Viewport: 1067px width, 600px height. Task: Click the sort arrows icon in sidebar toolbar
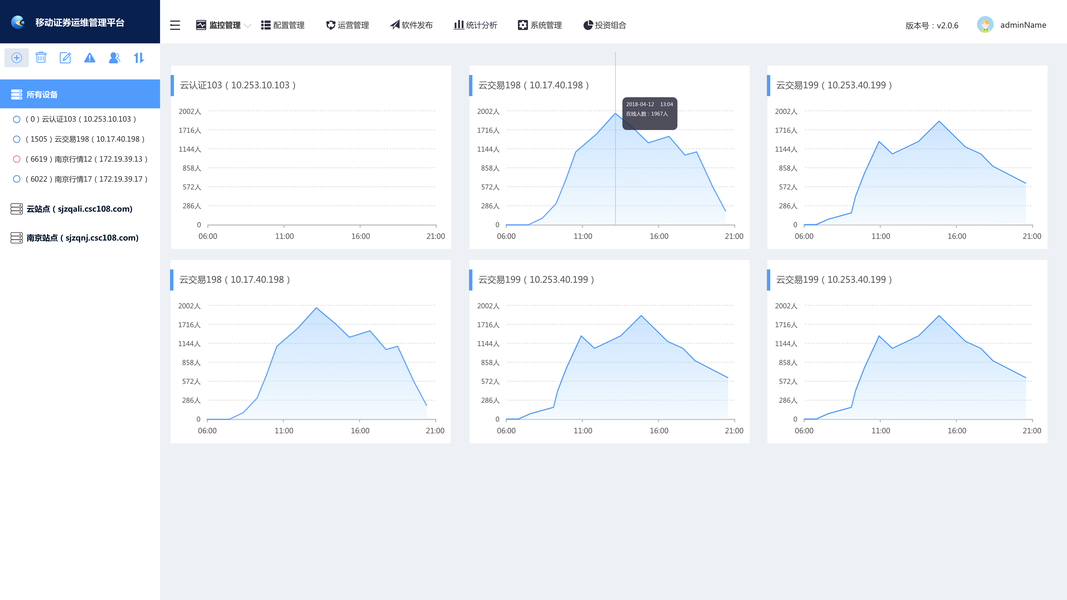coord(139,58)
